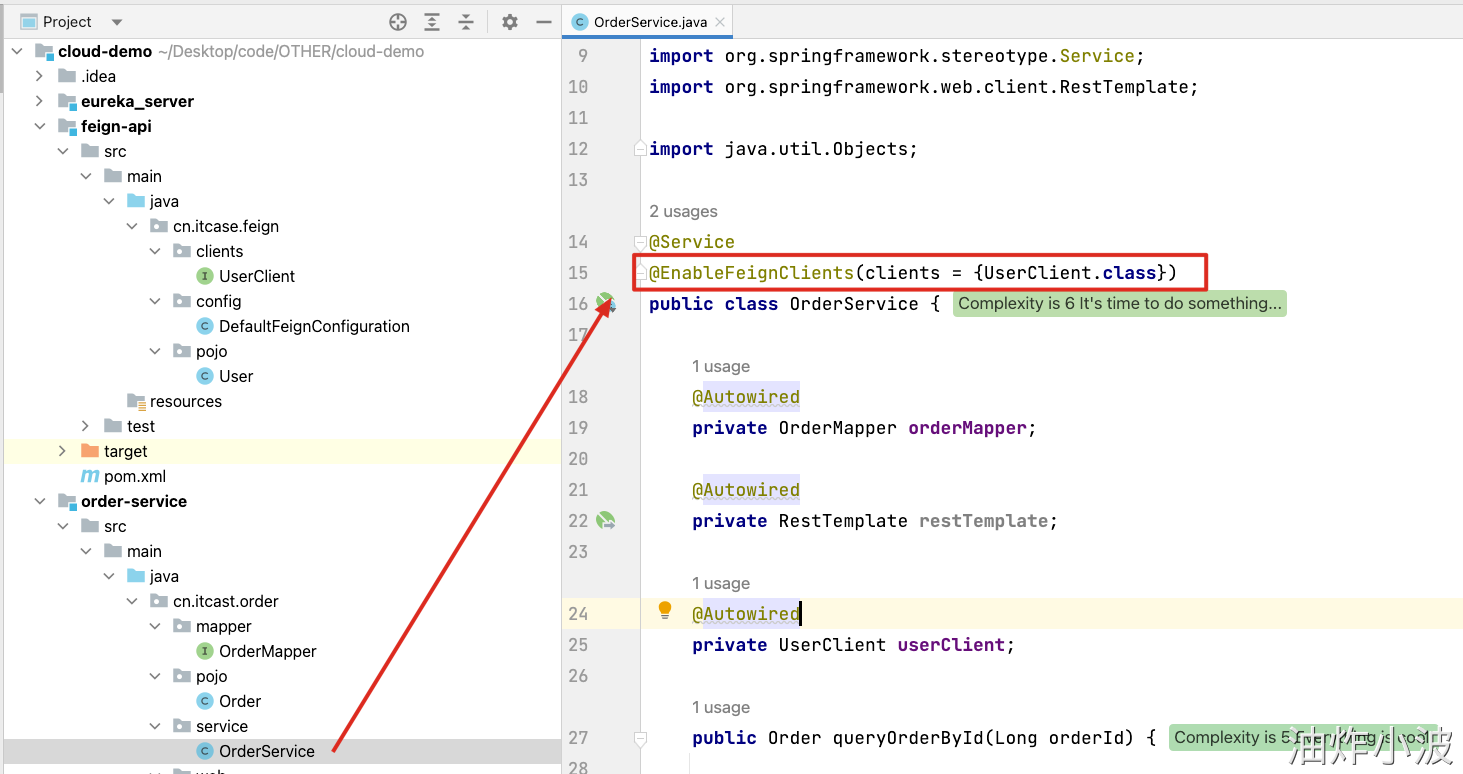This screenshot has height=774, width=1463.
Task: Select UserClient interface in project tree
Action: click(257, 276)
